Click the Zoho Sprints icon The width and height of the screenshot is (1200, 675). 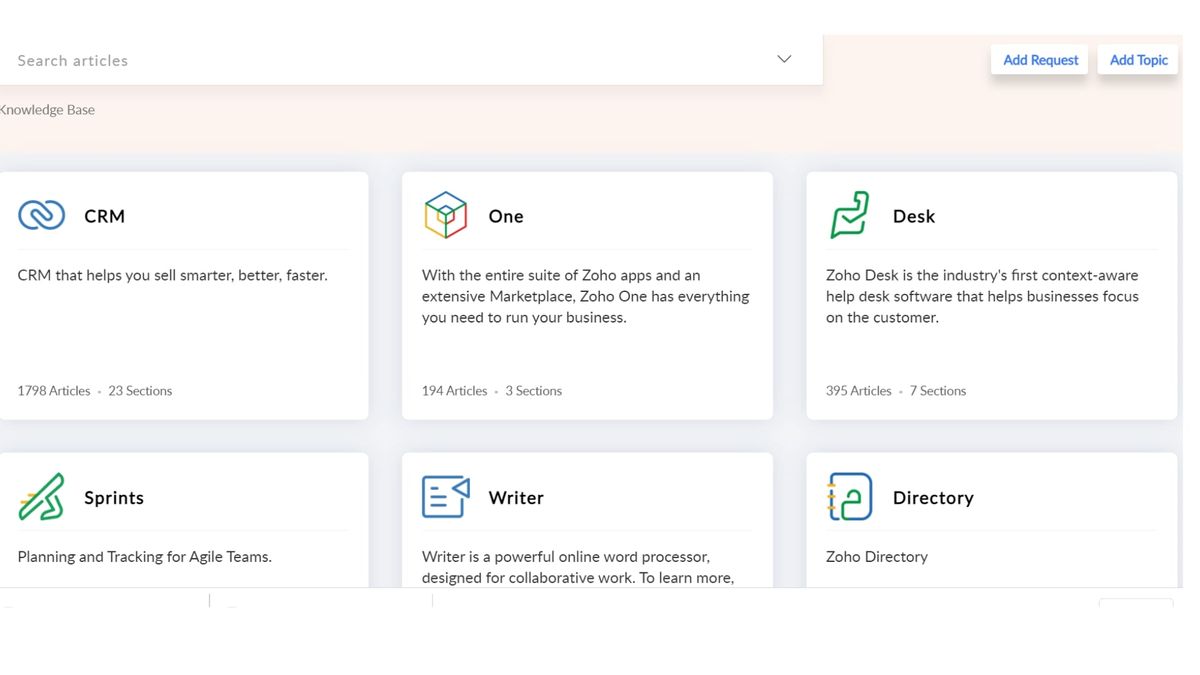click(x=42, y=496)
